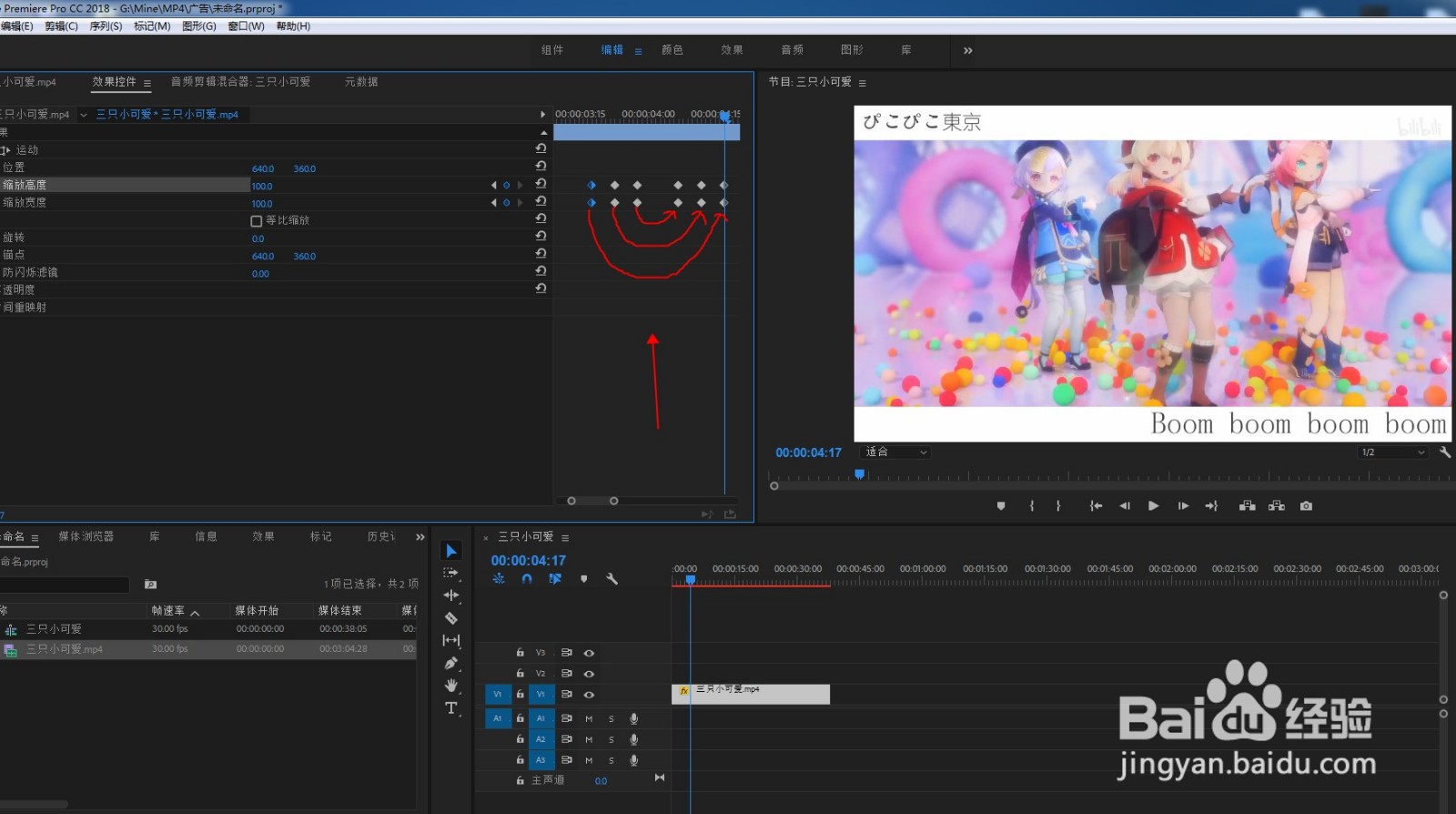Open the 适合 zoom level dropdown
Screen dimensions: 1456x814
pos(896,453)
